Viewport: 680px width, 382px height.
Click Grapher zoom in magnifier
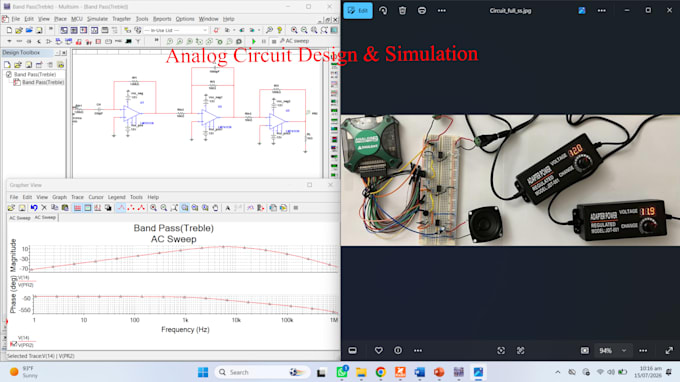[154, 208]
